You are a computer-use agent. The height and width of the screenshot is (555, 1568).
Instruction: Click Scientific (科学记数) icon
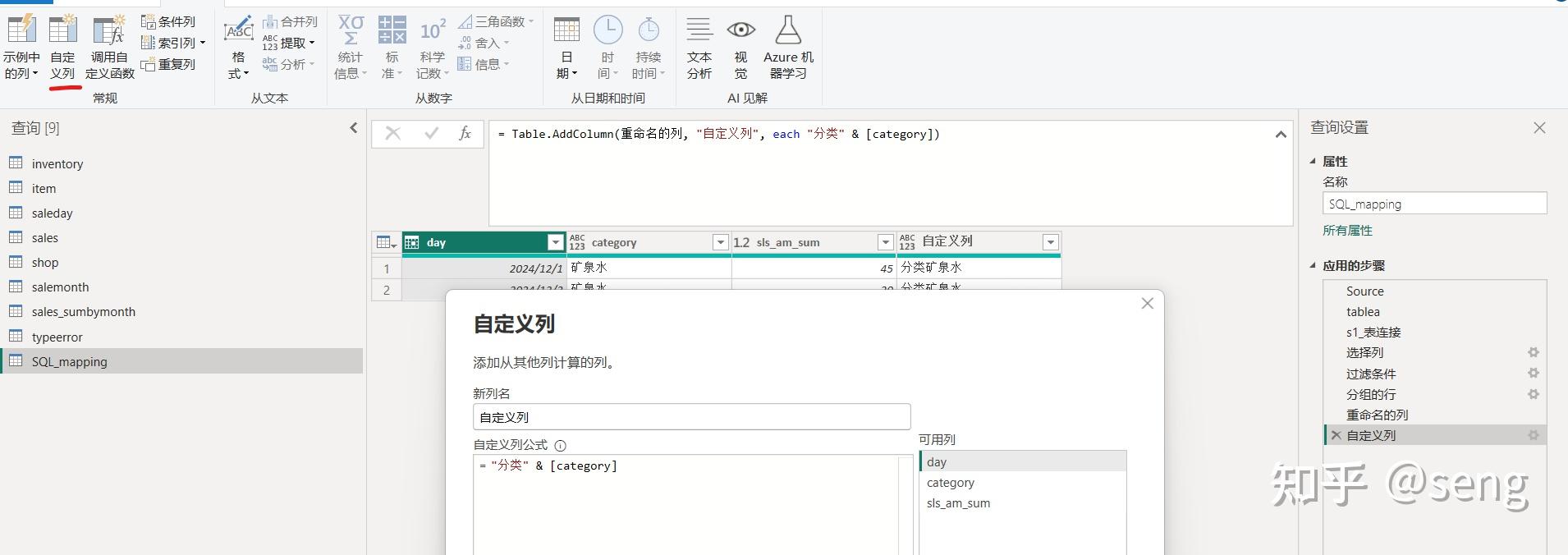[x=433, y=30]
